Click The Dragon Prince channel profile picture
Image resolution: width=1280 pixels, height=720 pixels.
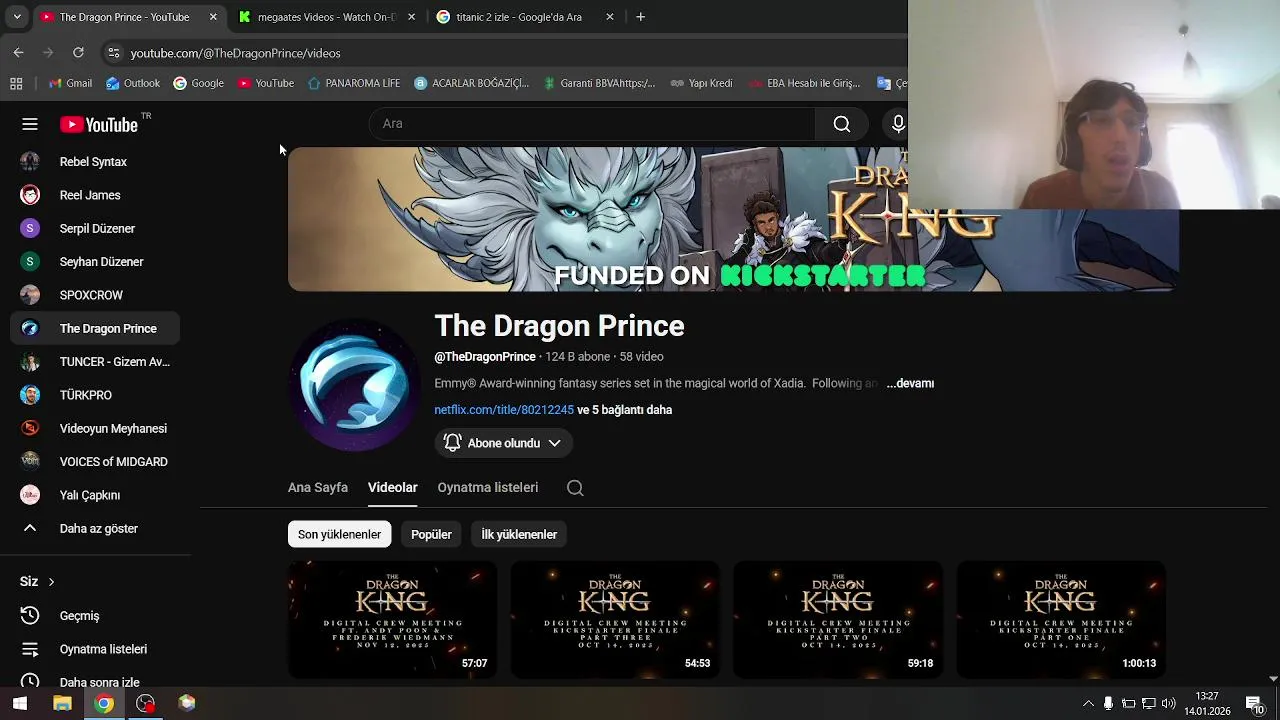tap(353, 384)
